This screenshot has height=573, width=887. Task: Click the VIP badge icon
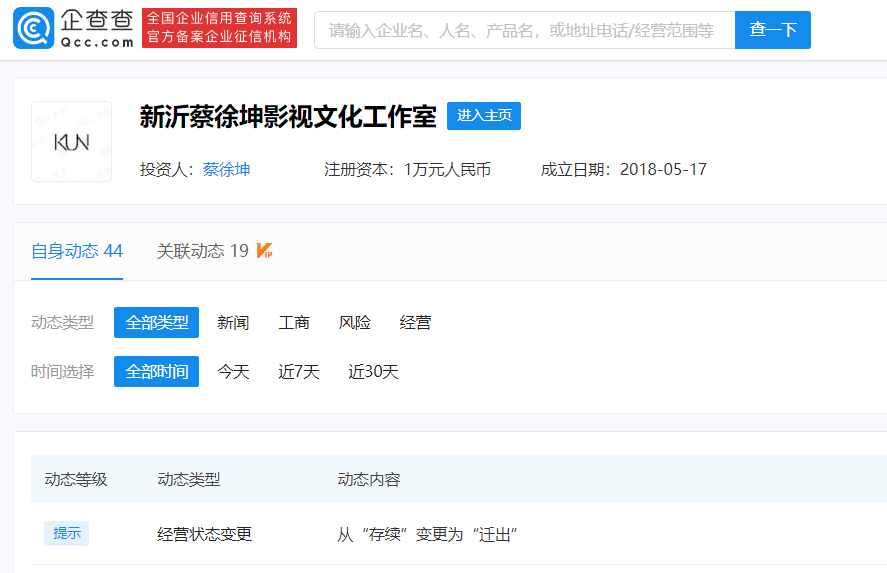point(264,251)
